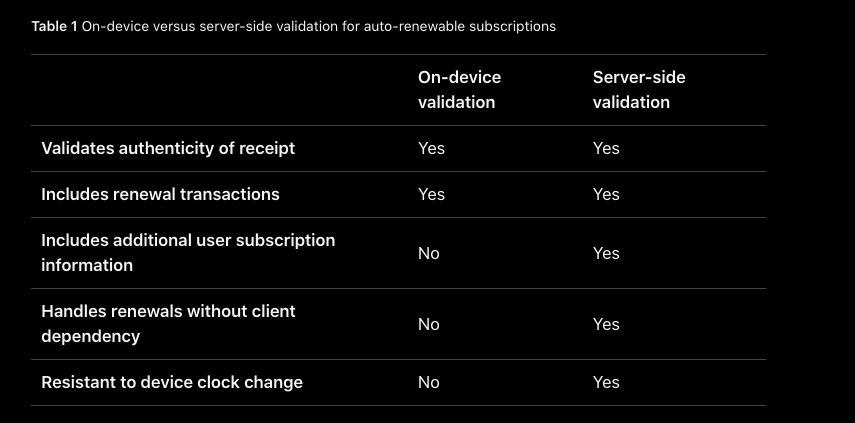Click Server-side "Yes" for renewal transactions row
855x423 pixels.
(x=606, y=194)
